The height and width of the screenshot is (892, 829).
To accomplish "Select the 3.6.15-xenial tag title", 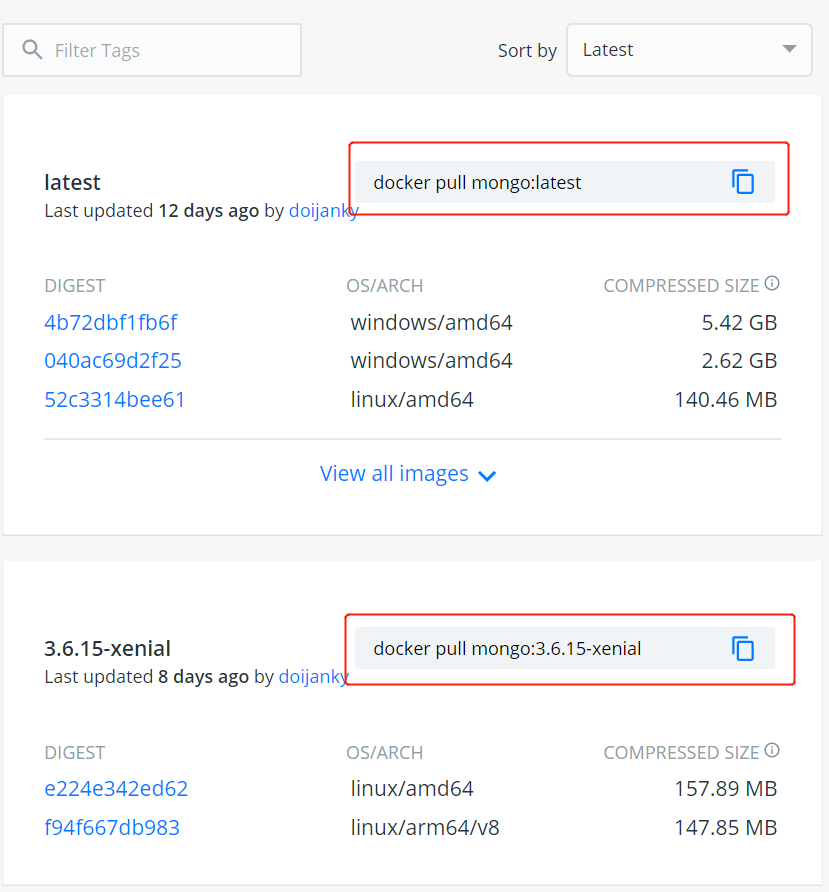I will click(x=106, y=648).
